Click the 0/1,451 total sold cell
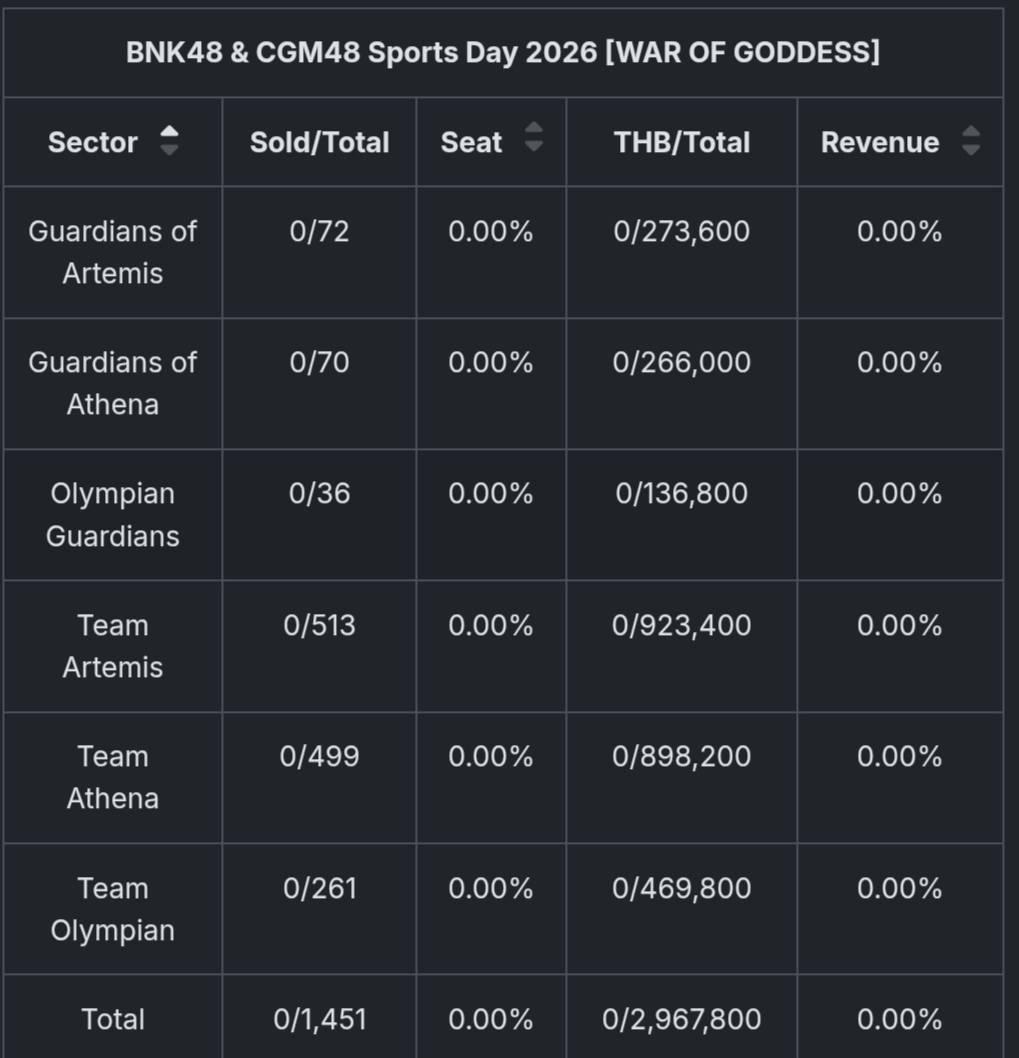The height and width of the screenshot is (1058, 1019). pos(319,1020)
